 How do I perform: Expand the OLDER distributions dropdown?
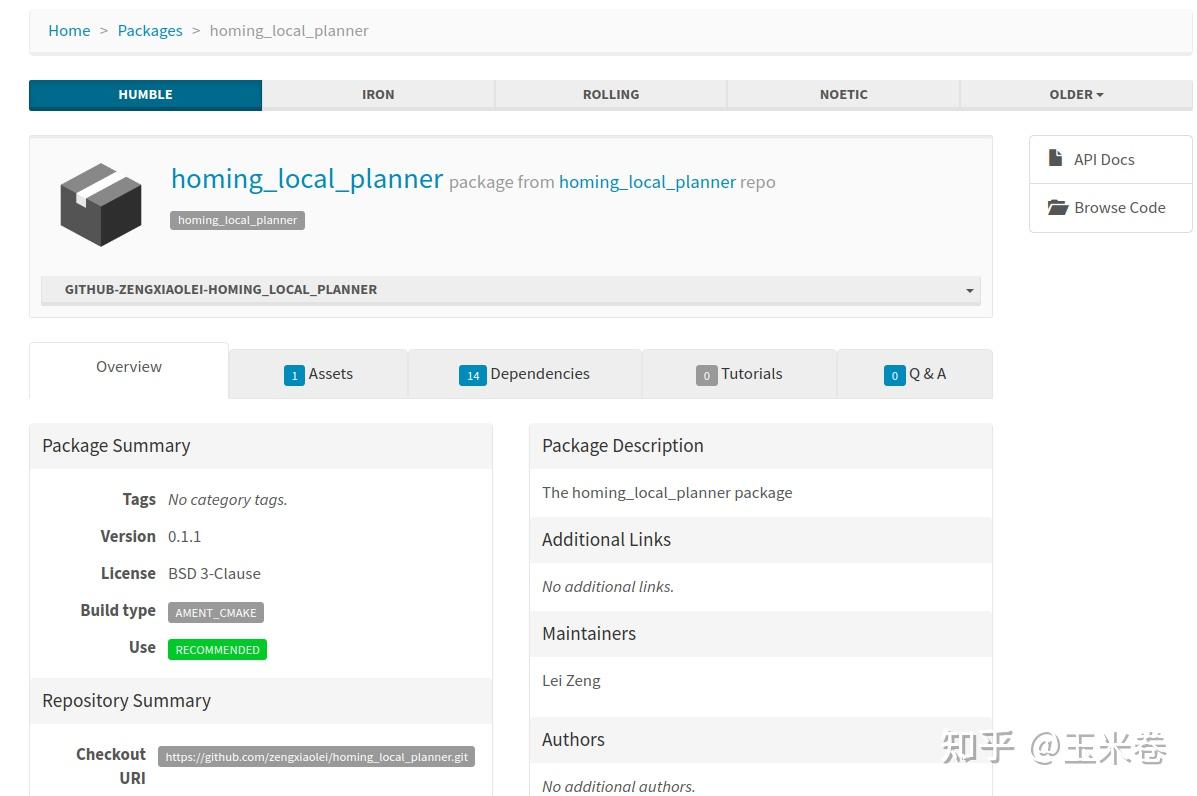(x=1074, y=94)
